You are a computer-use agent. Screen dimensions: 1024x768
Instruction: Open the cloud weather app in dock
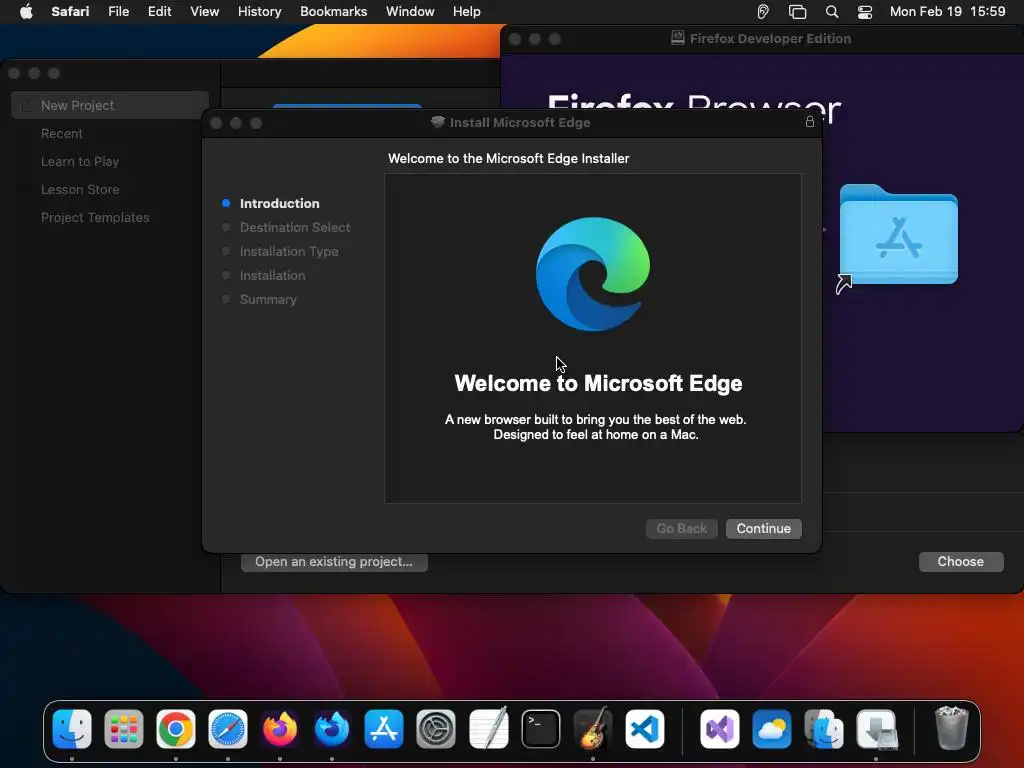[772, 729]
